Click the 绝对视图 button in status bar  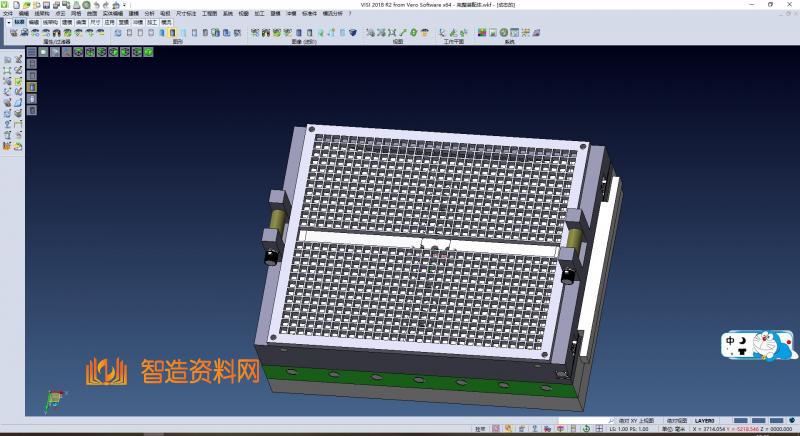[677, 421]
